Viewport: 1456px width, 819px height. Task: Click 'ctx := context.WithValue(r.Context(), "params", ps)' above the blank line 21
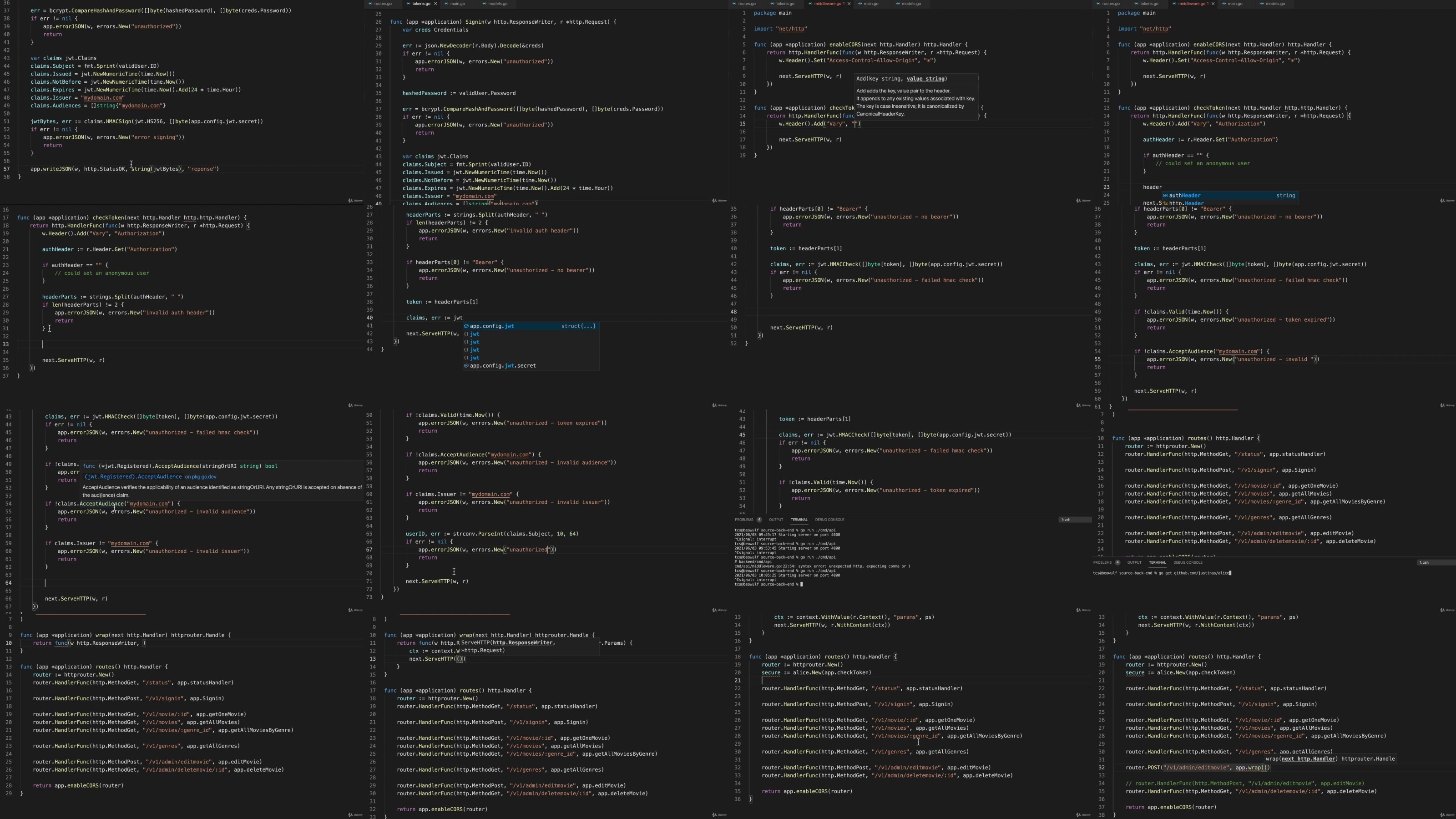pos(854,617)
